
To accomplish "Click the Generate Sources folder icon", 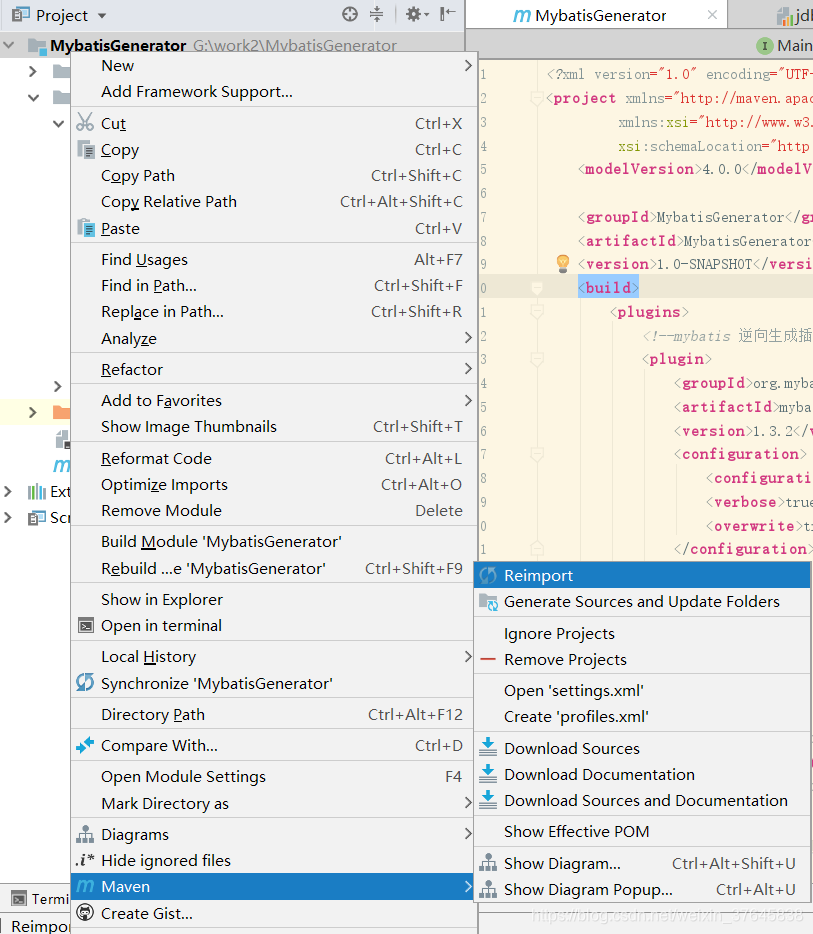I will pos(488,602).
